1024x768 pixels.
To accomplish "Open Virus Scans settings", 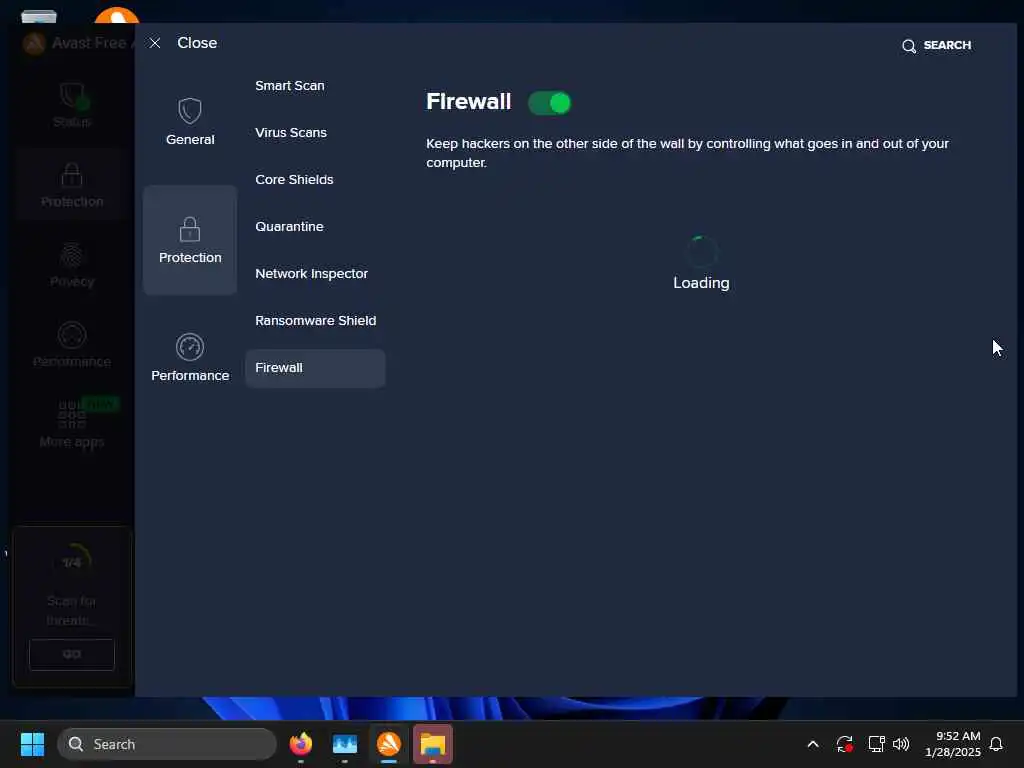I will click(291, 133).
